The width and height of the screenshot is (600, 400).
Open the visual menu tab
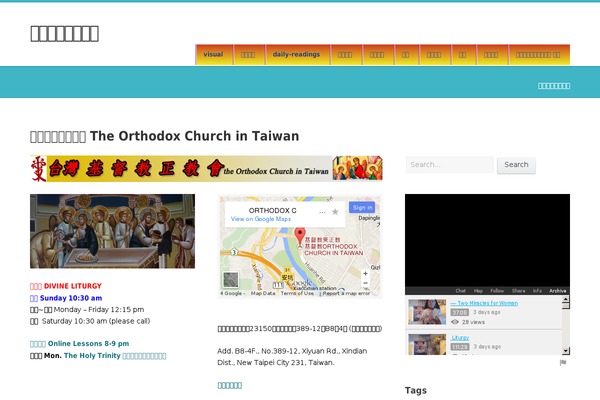click(214, 54)
